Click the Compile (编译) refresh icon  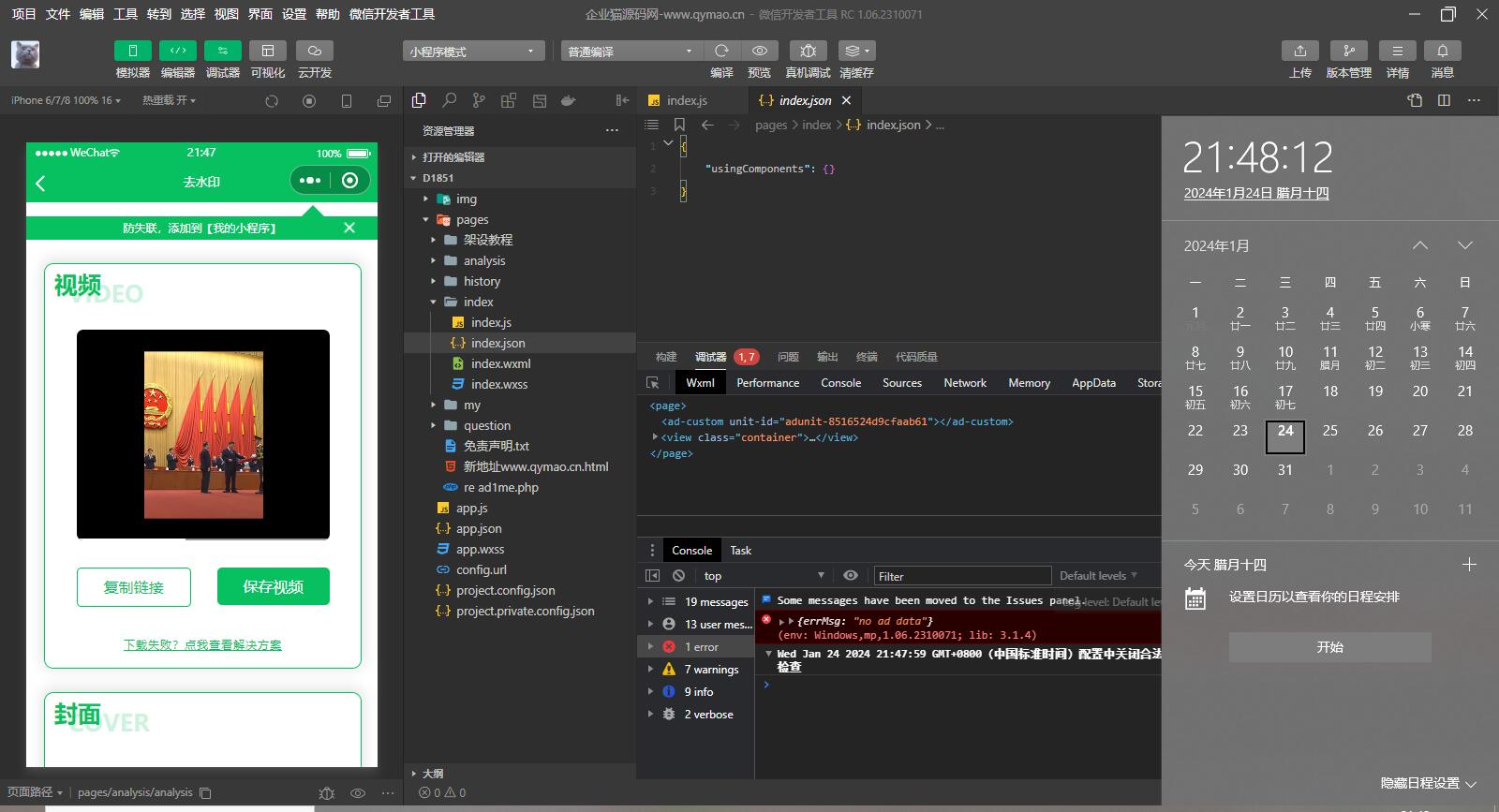pos(721,51)
